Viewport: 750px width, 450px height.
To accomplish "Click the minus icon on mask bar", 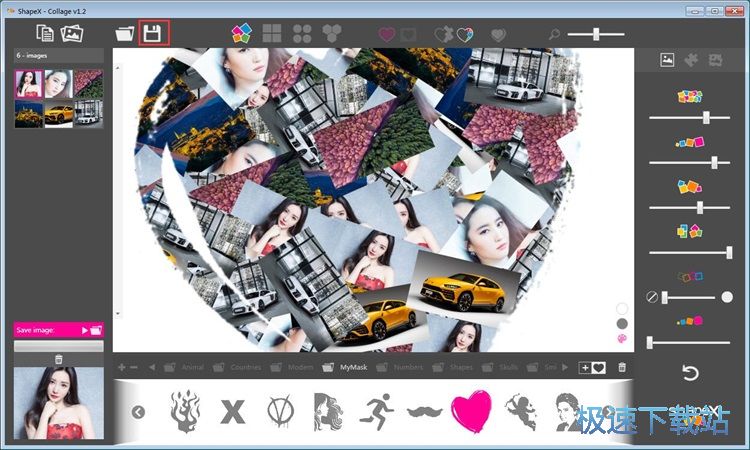I will pyautogui.click(x=134, y=367).
